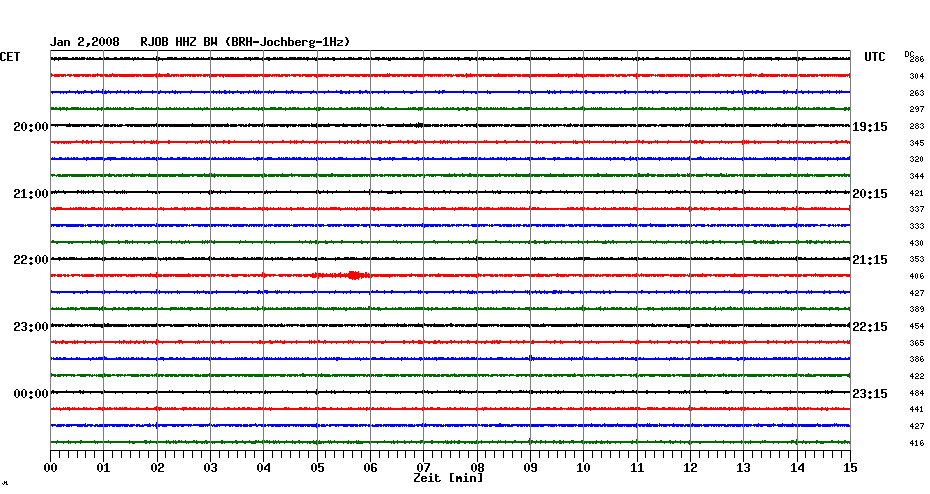
Task: Click the '(BRH-Jochberg-1Hz)' label
Action: (288, 42)
